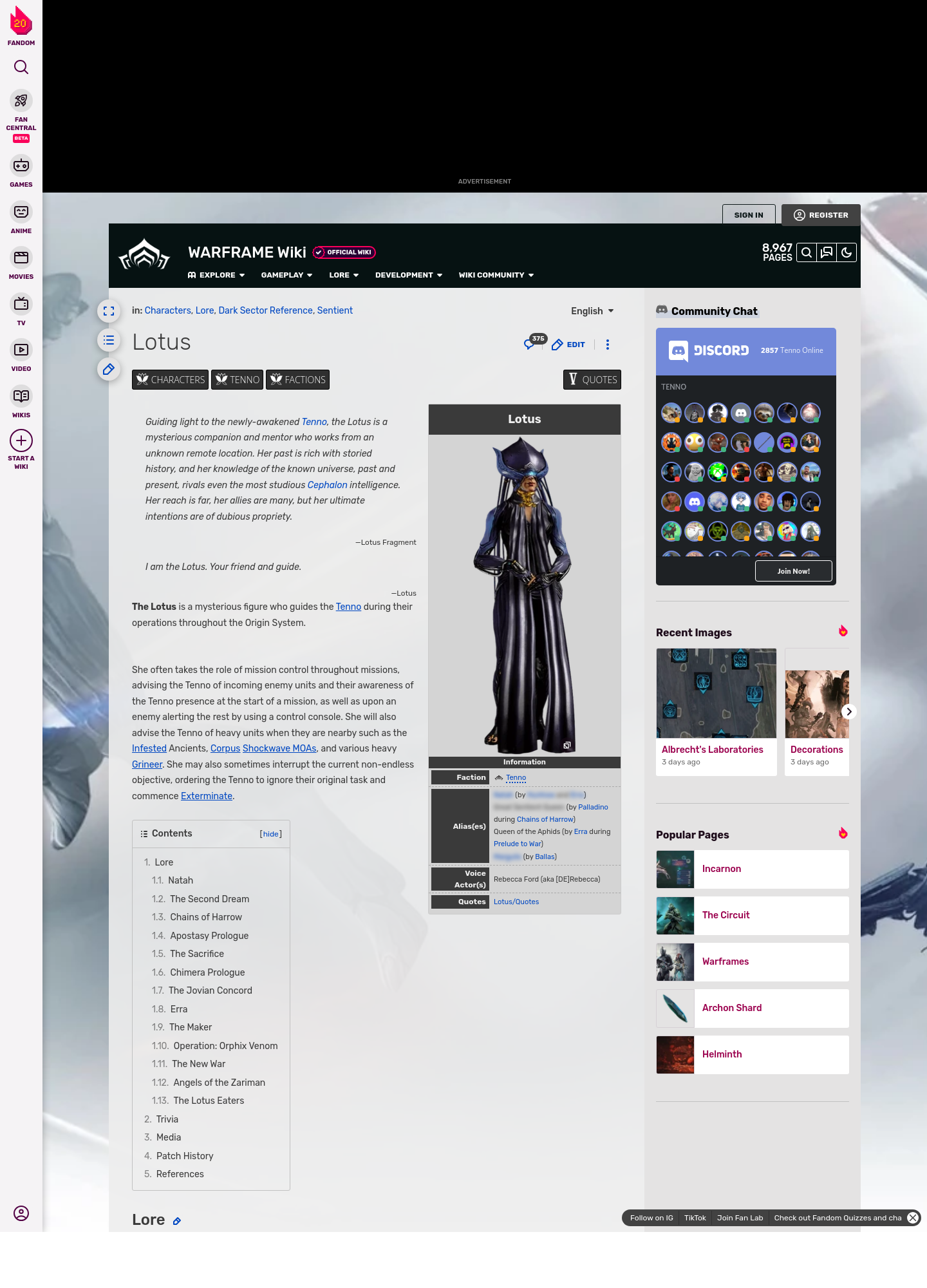Open the English language dropdown

pos(592,311)
